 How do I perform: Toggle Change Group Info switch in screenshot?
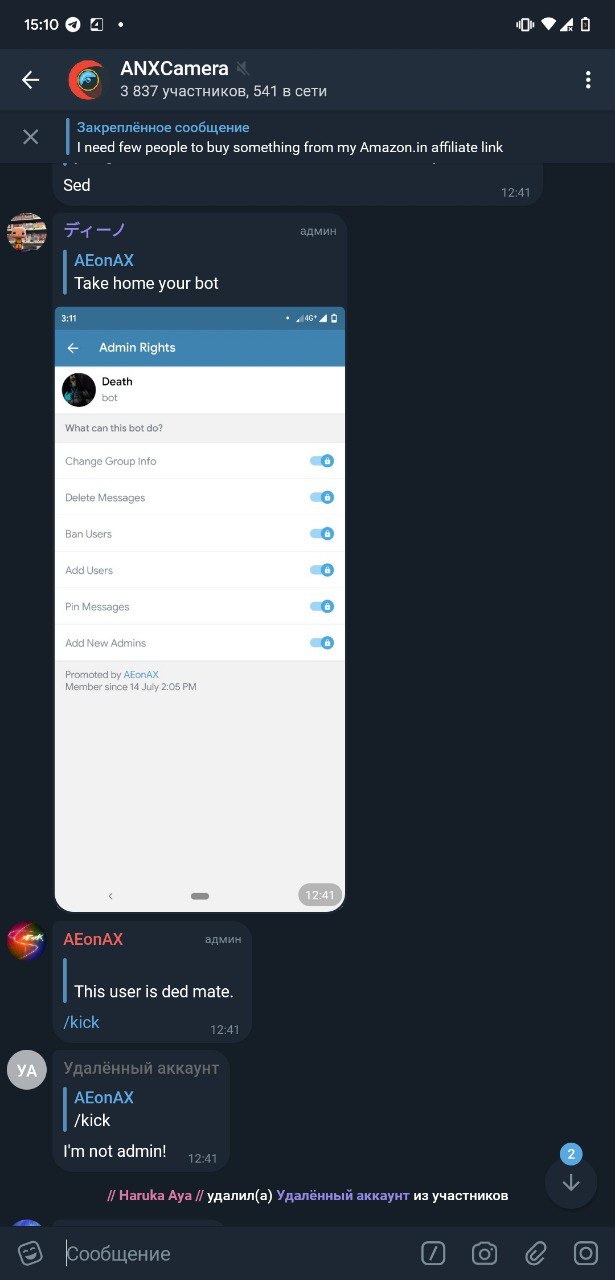pos(321,461)
